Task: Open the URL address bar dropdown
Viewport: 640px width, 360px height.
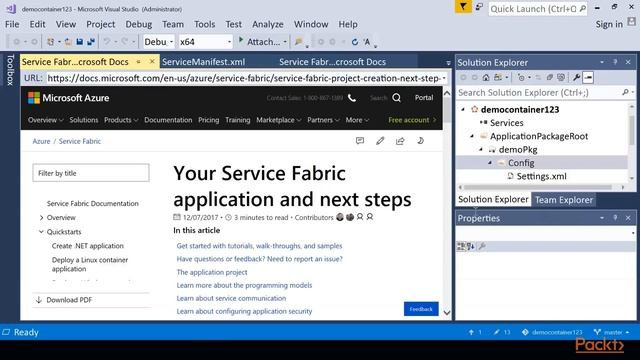Action: pyautogui.click(x=444, y=78)
